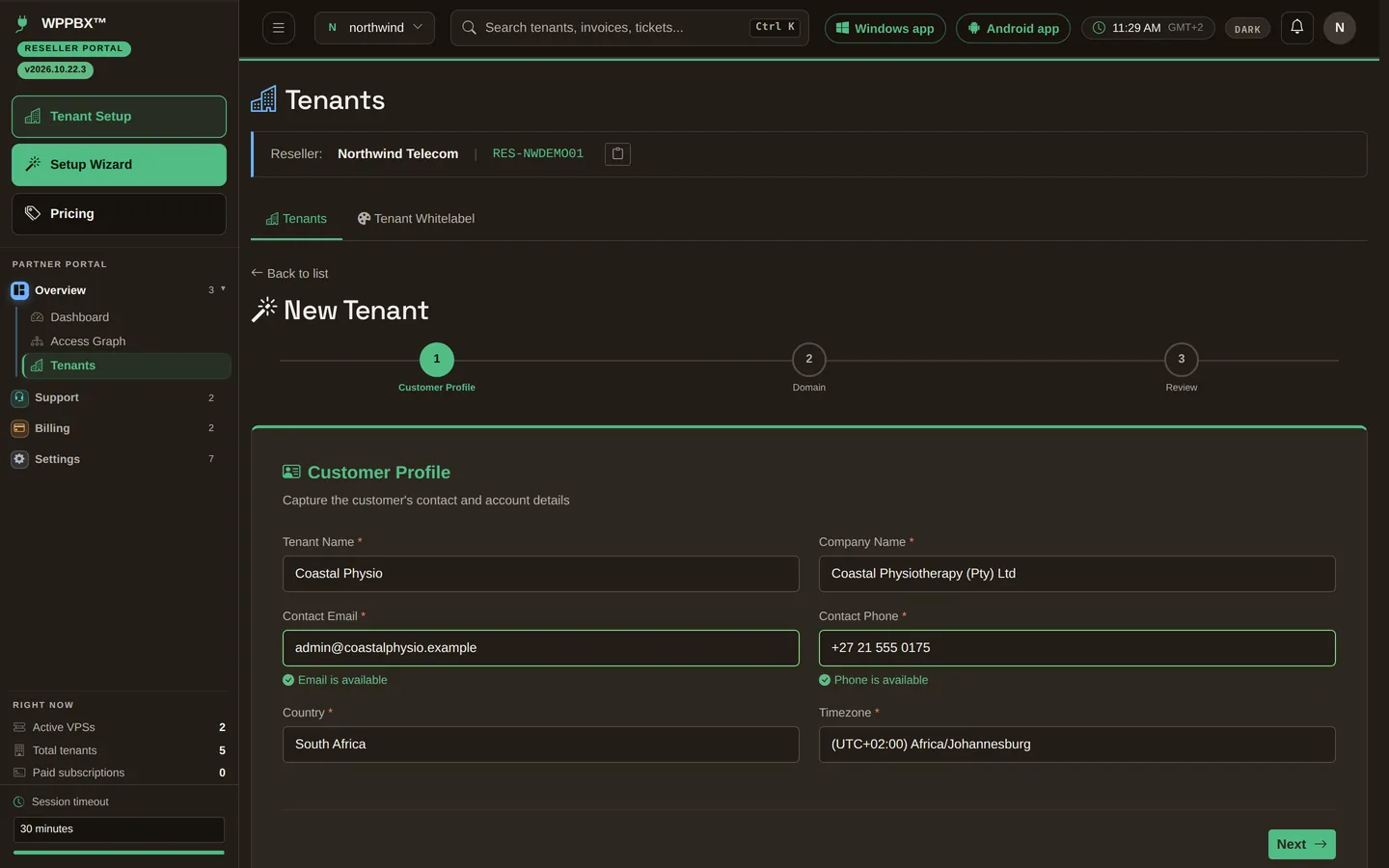The height and width of the screenshot is (868, 1389).
Task: Open the Tenant Setup button
Action: pos(119,117)
